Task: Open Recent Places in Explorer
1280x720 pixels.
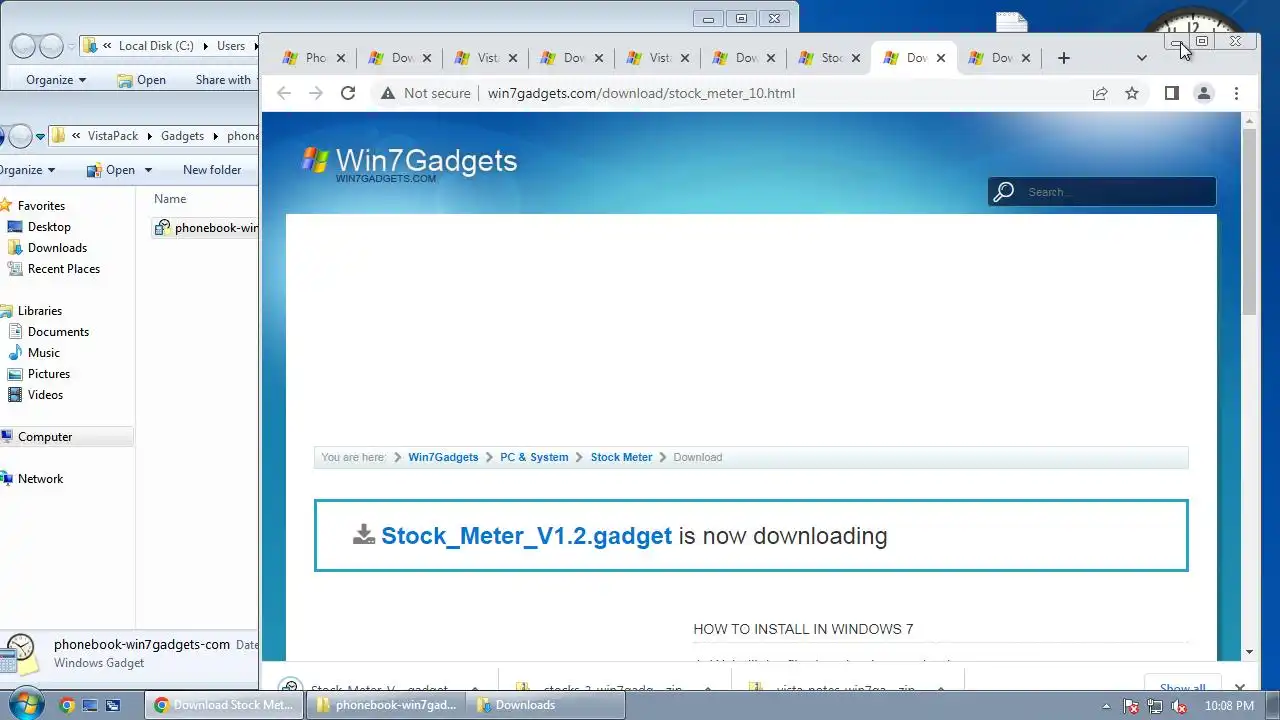Action: click(x=63, y=269)
